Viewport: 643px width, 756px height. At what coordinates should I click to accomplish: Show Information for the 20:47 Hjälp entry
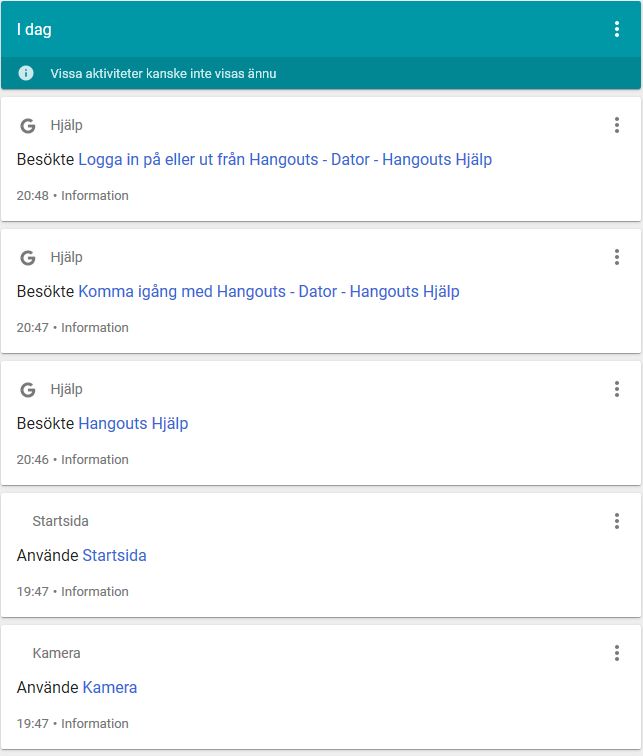94,328
